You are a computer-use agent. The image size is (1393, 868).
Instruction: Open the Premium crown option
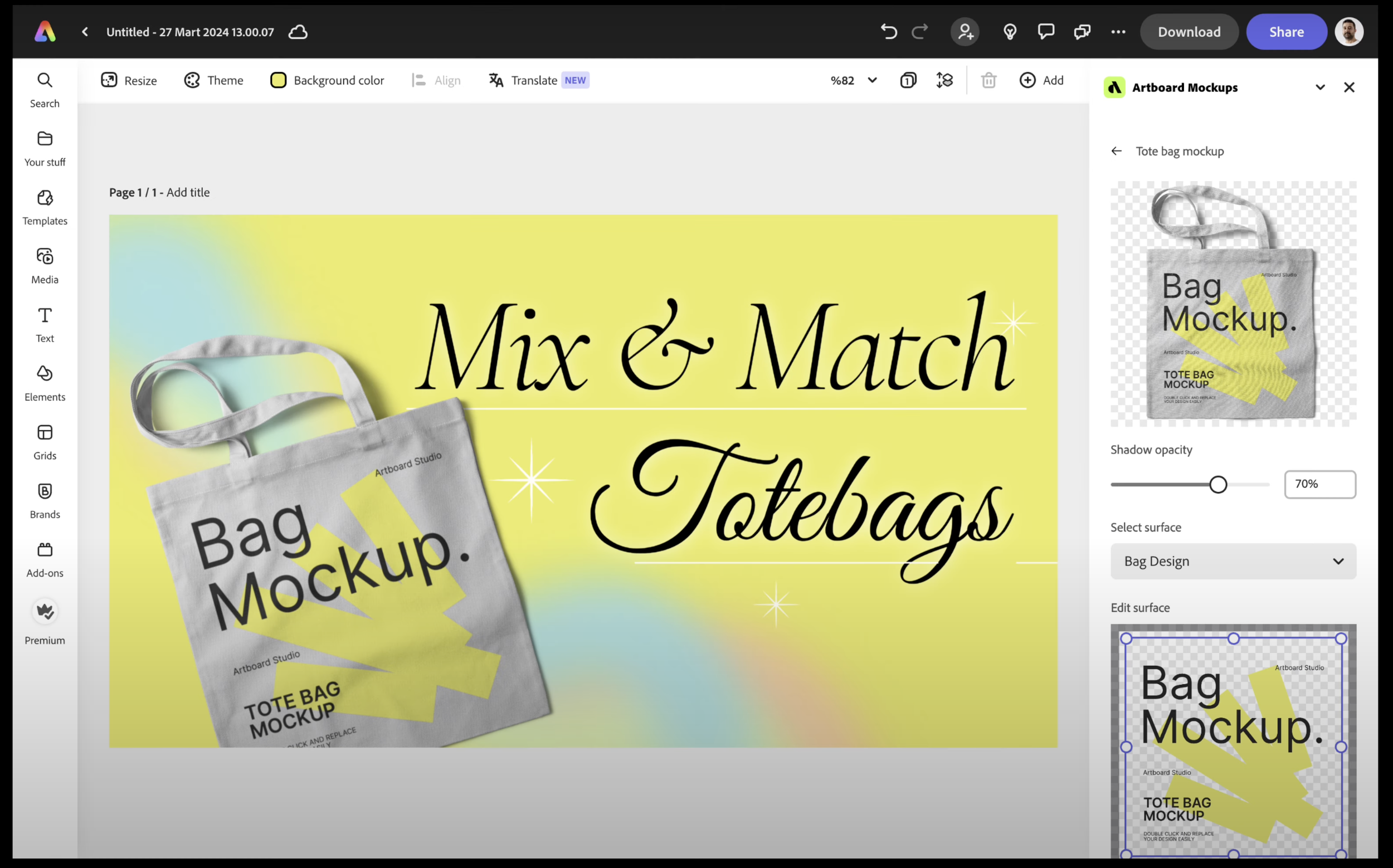click(45, 622)
